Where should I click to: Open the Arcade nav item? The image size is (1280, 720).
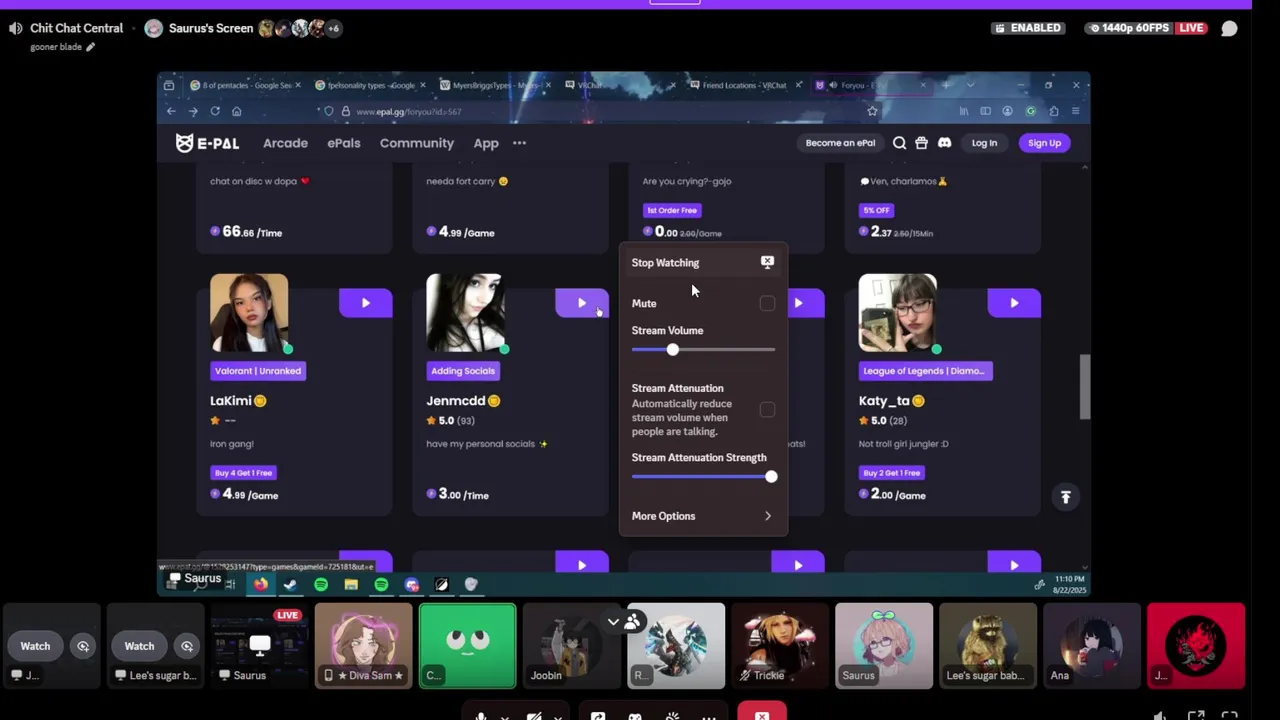pyautogui.click(x=285, y=143)
